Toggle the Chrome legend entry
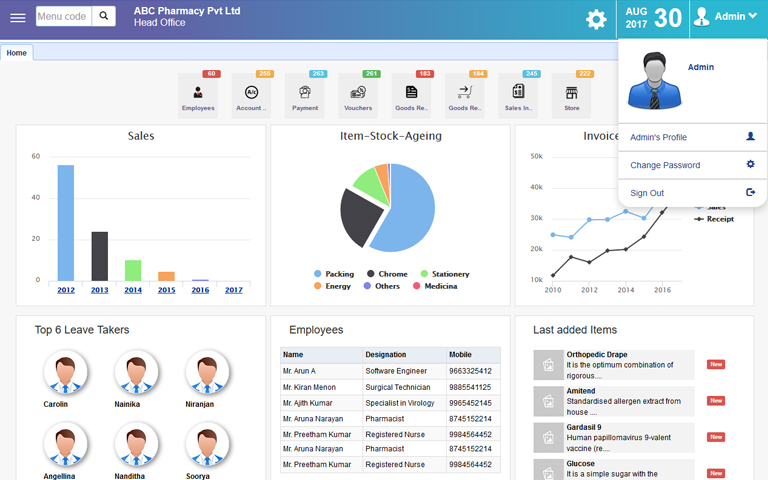 (x=387, y=274)
